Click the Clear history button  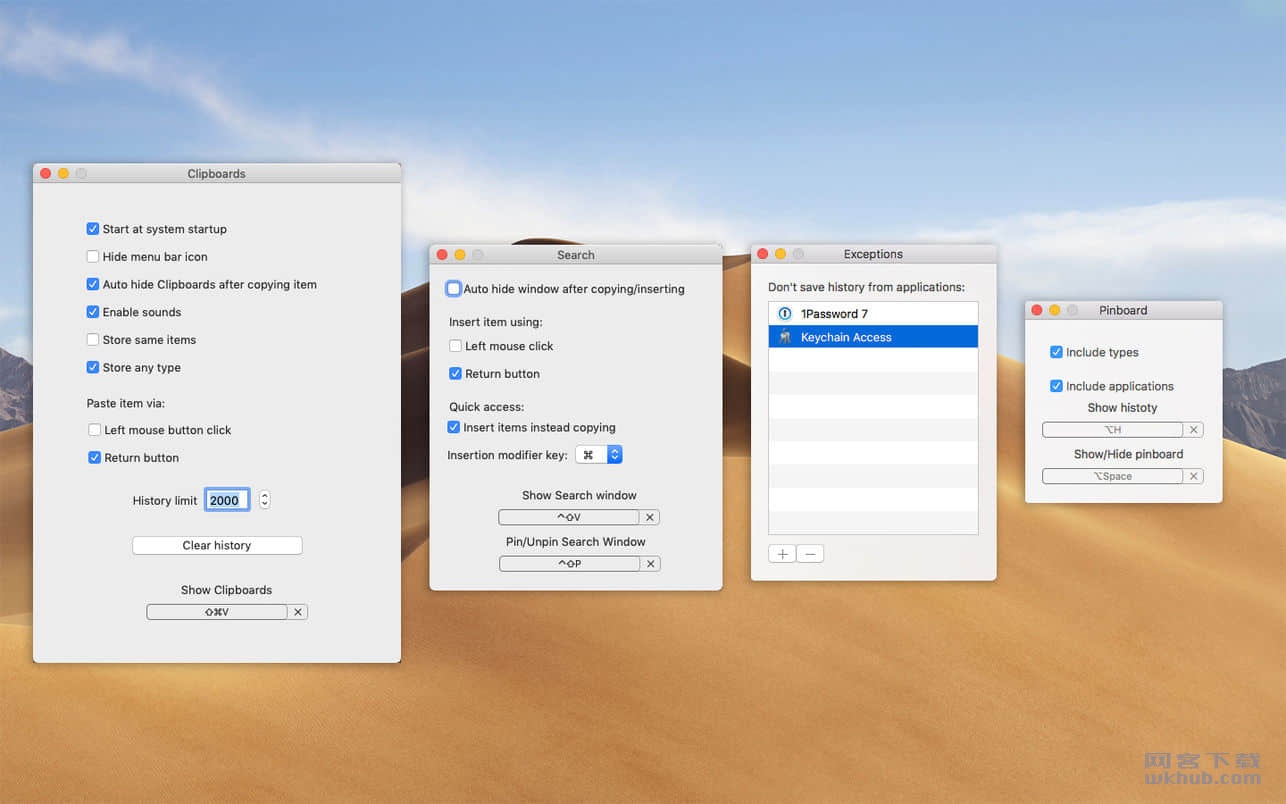click(217, 545)
